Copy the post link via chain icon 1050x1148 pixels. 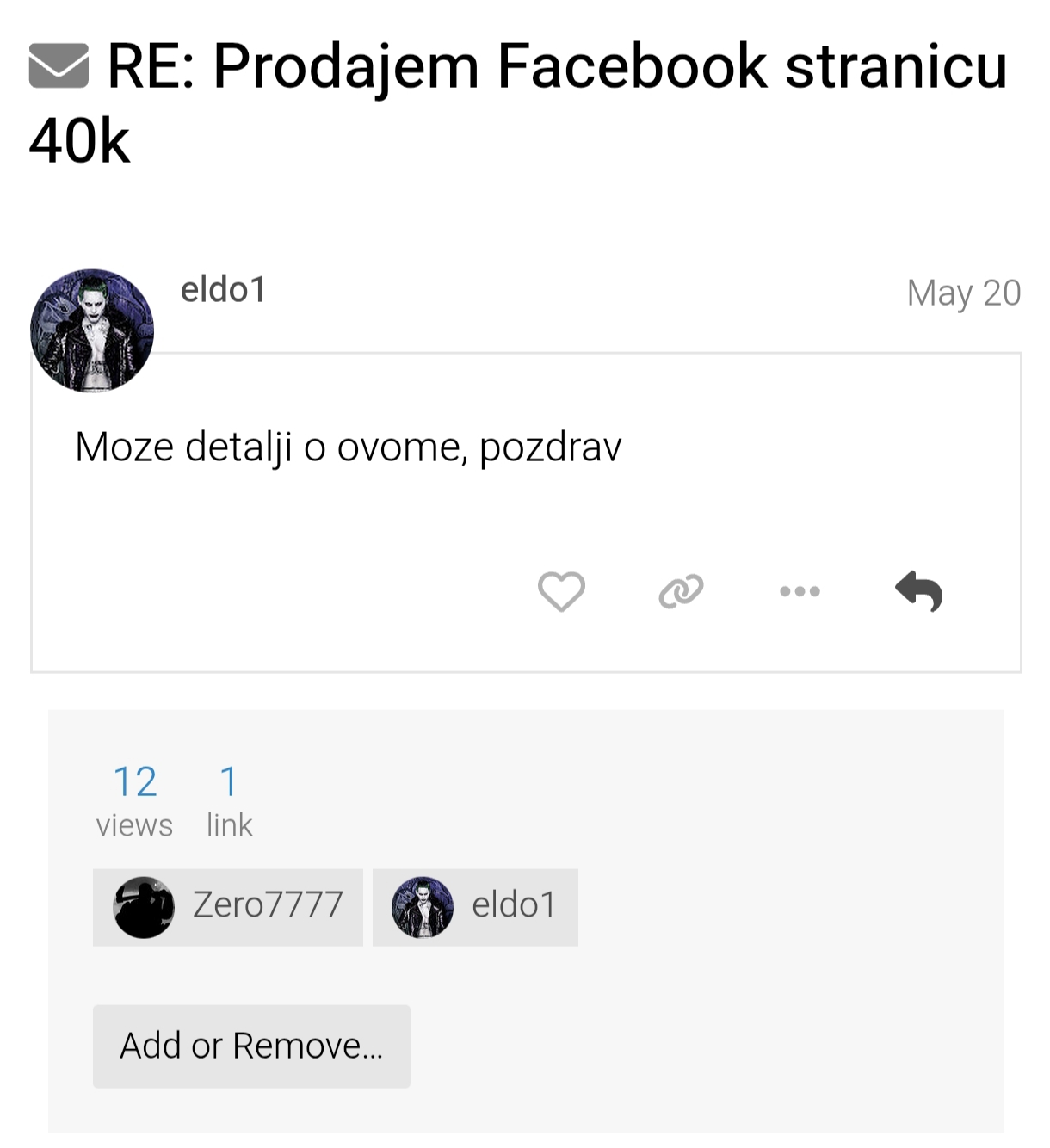[x=681, y=591]
